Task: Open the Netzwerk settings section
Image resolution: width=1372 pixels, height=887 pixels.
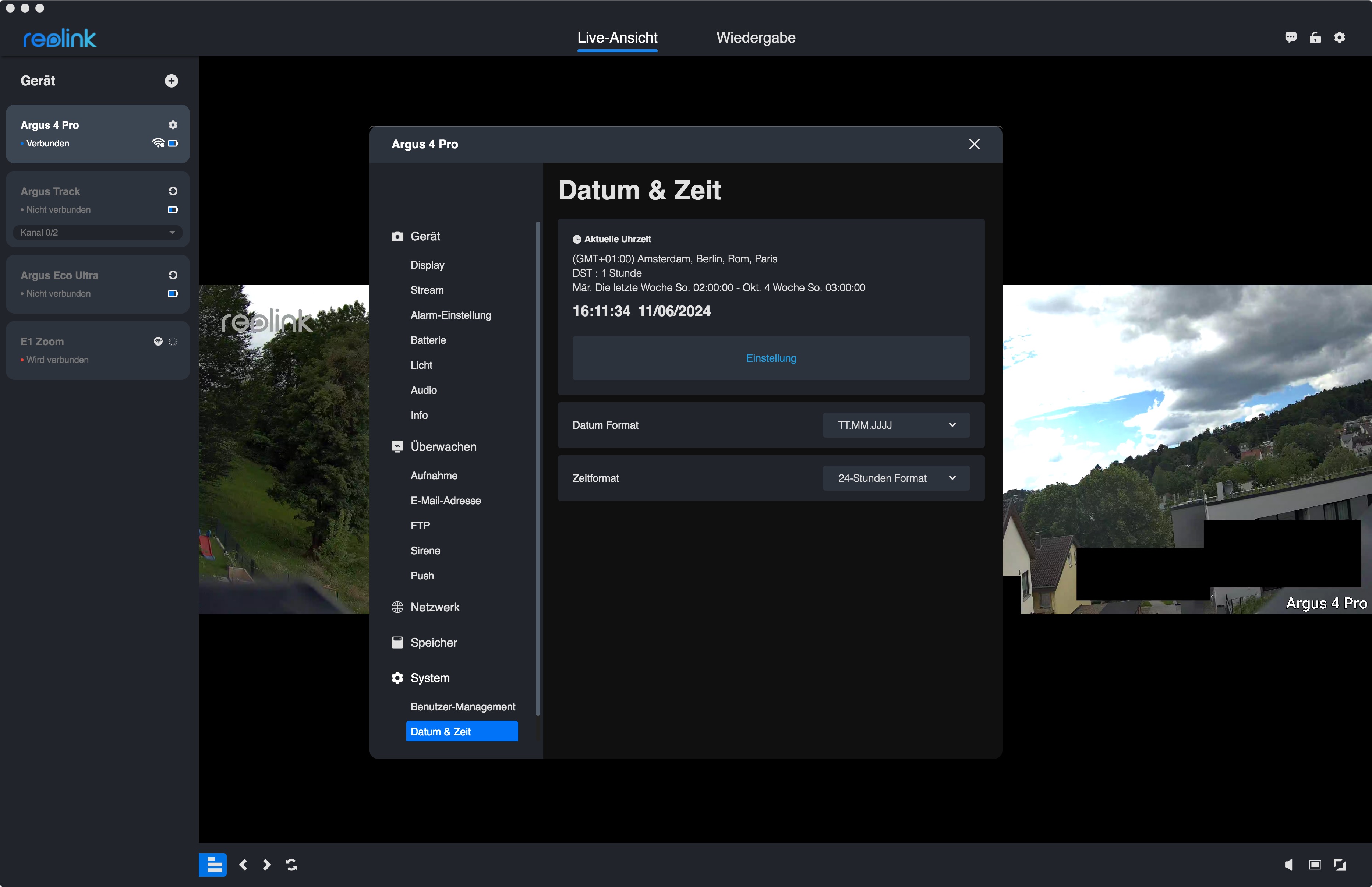Action: point(435,607)
